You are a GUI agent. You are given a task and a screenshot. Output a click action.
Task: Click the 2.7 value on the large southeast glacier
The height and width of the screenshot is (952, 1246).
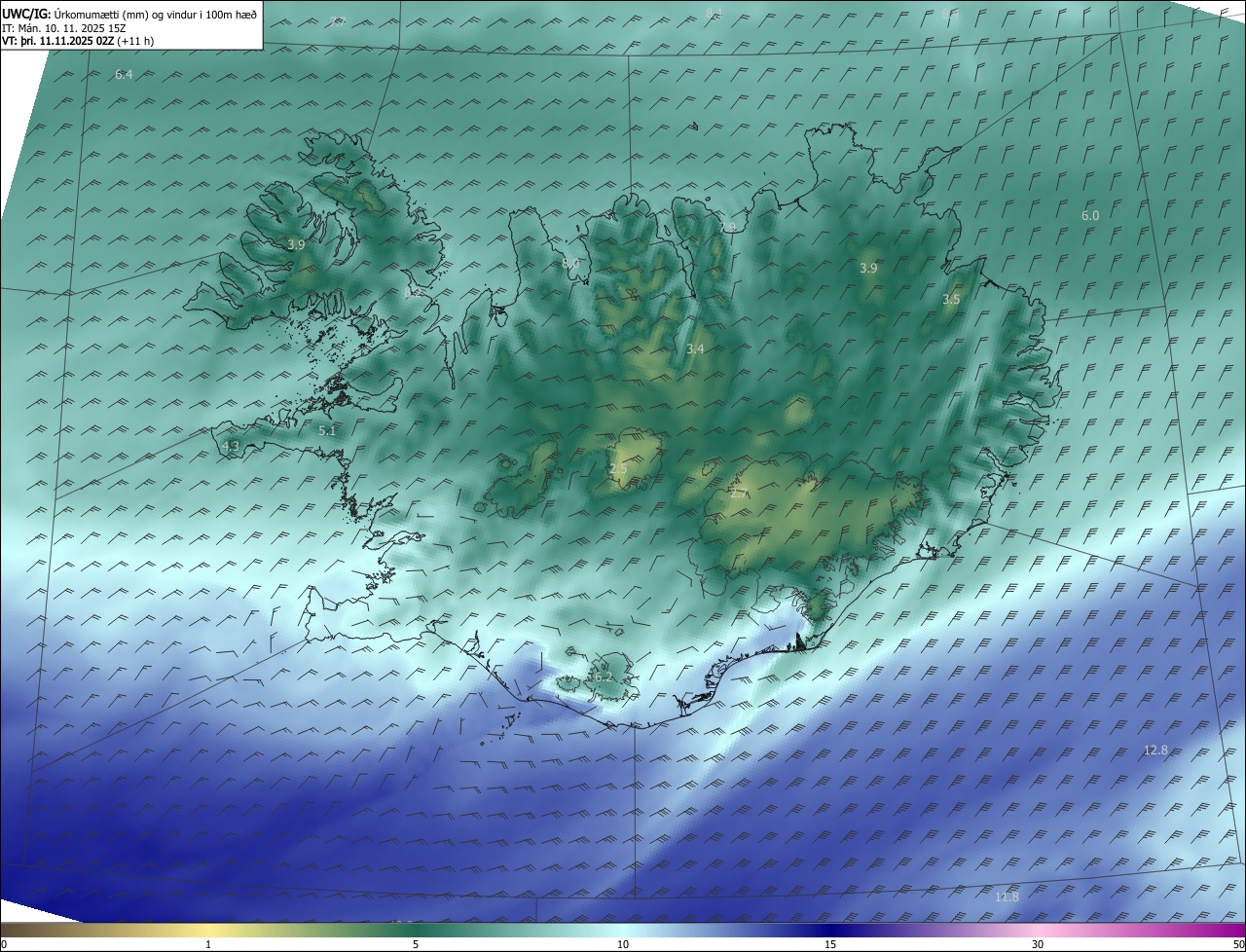tap(739, 494)
